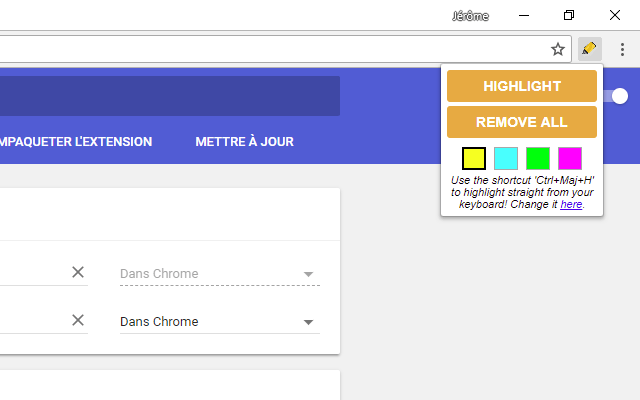Choose the cyan highlight color
640x400 pixels.
(506, 158)
